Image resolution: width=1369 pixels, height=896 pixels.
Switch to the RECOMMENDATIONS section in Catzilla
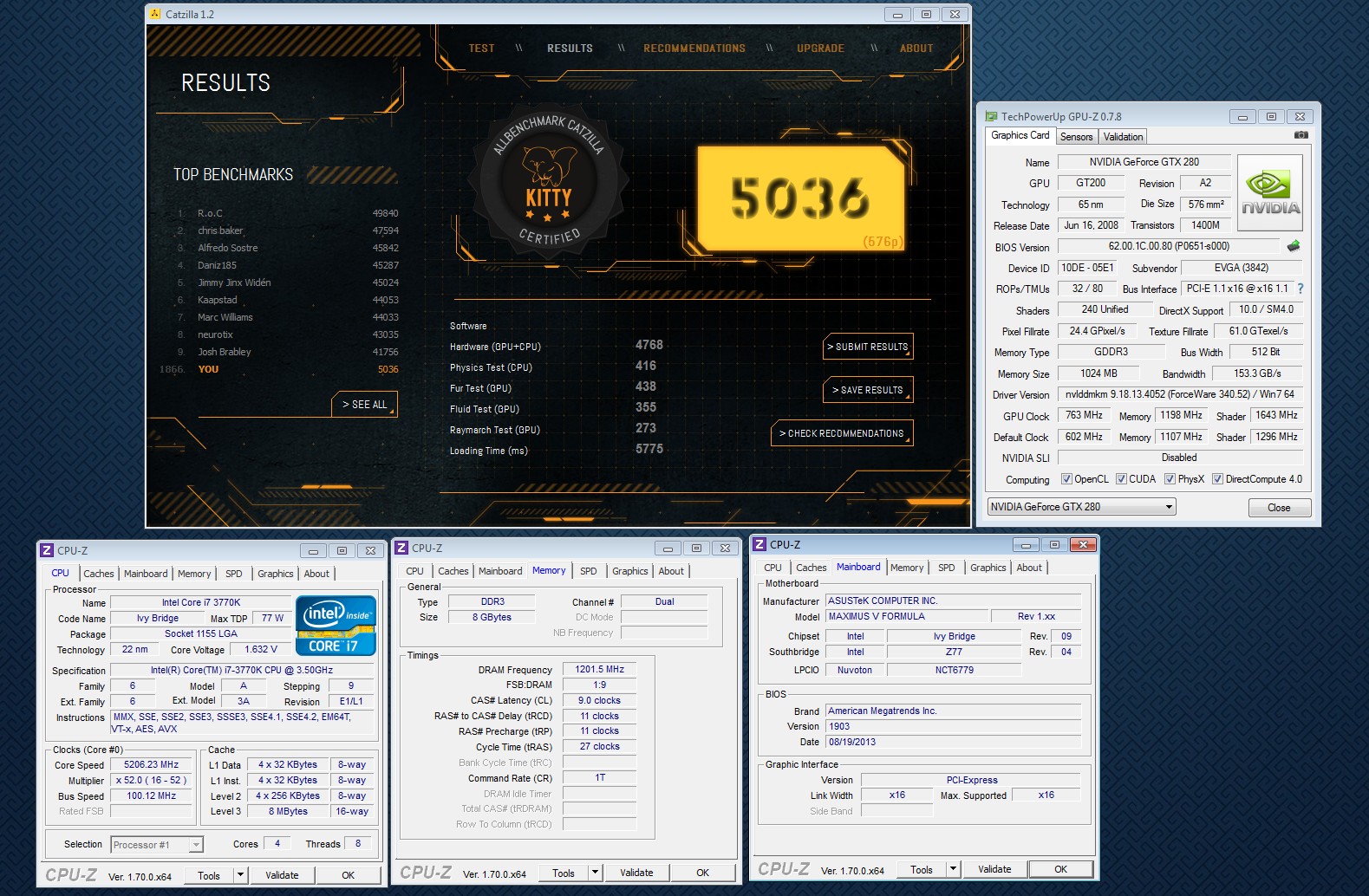click(694, 49)
